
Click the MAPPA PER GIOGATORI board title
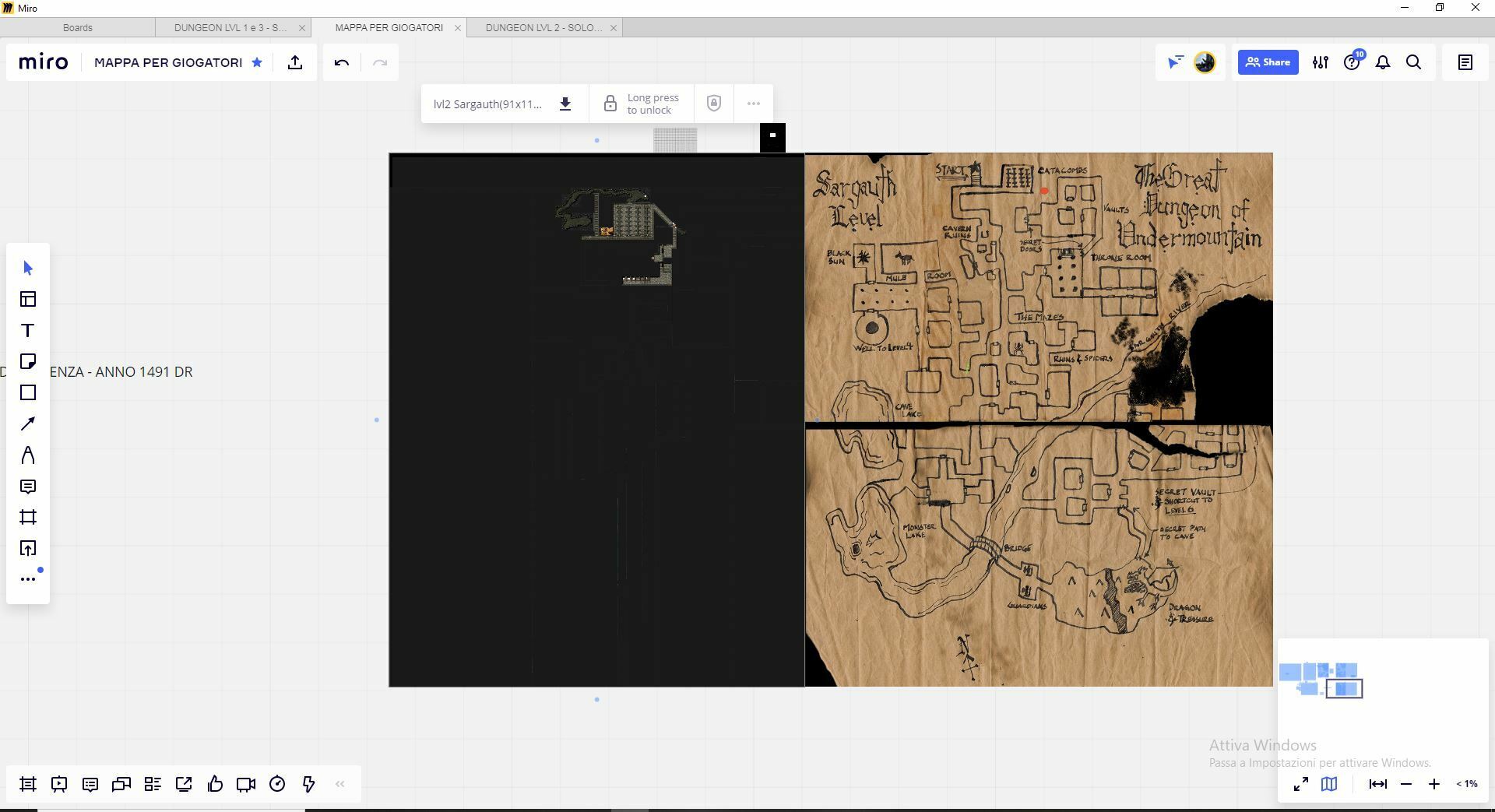click(168, 62)
